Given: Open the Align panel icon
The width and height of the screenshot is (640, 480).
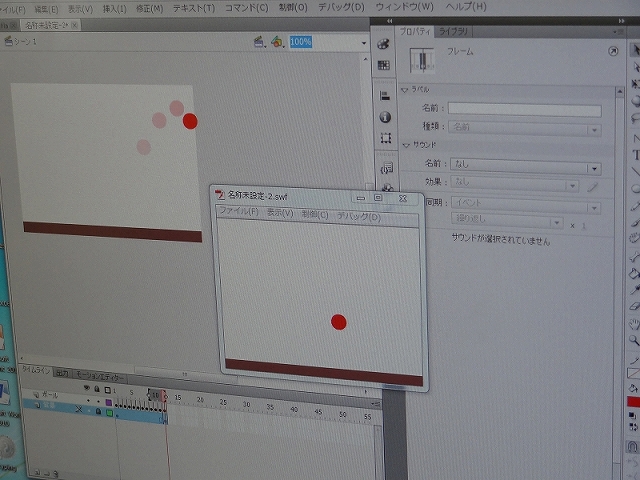Looking at the screenshot, I should point(384,96).
